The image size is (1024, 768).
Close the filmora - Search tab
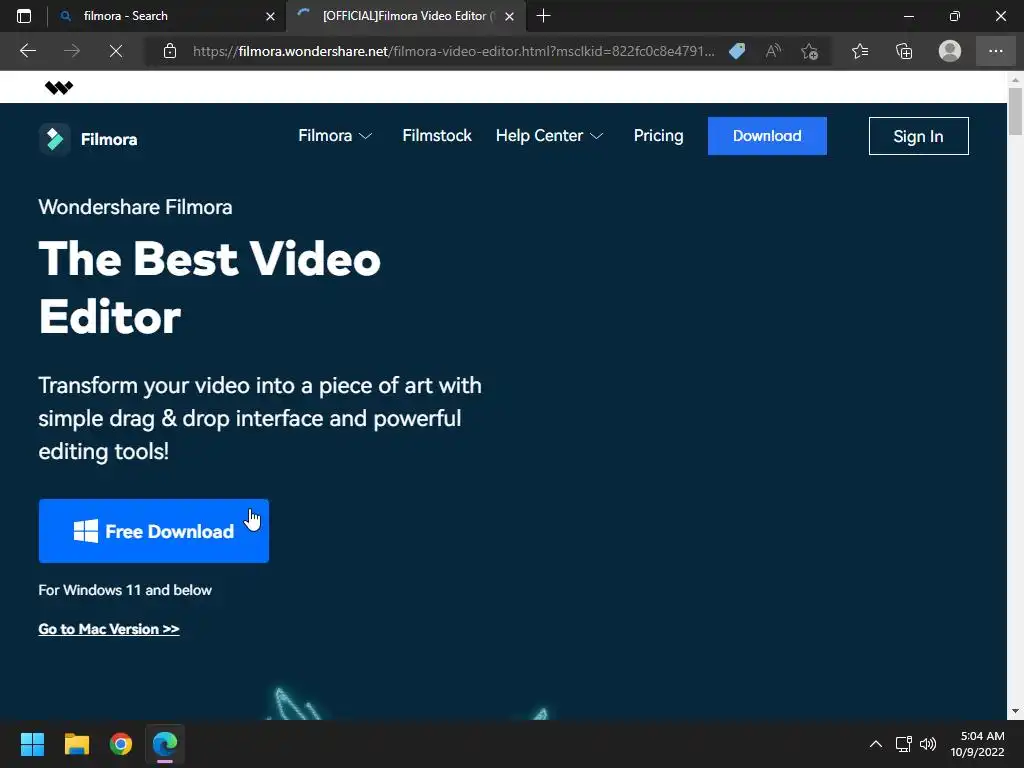click(270, 16)
